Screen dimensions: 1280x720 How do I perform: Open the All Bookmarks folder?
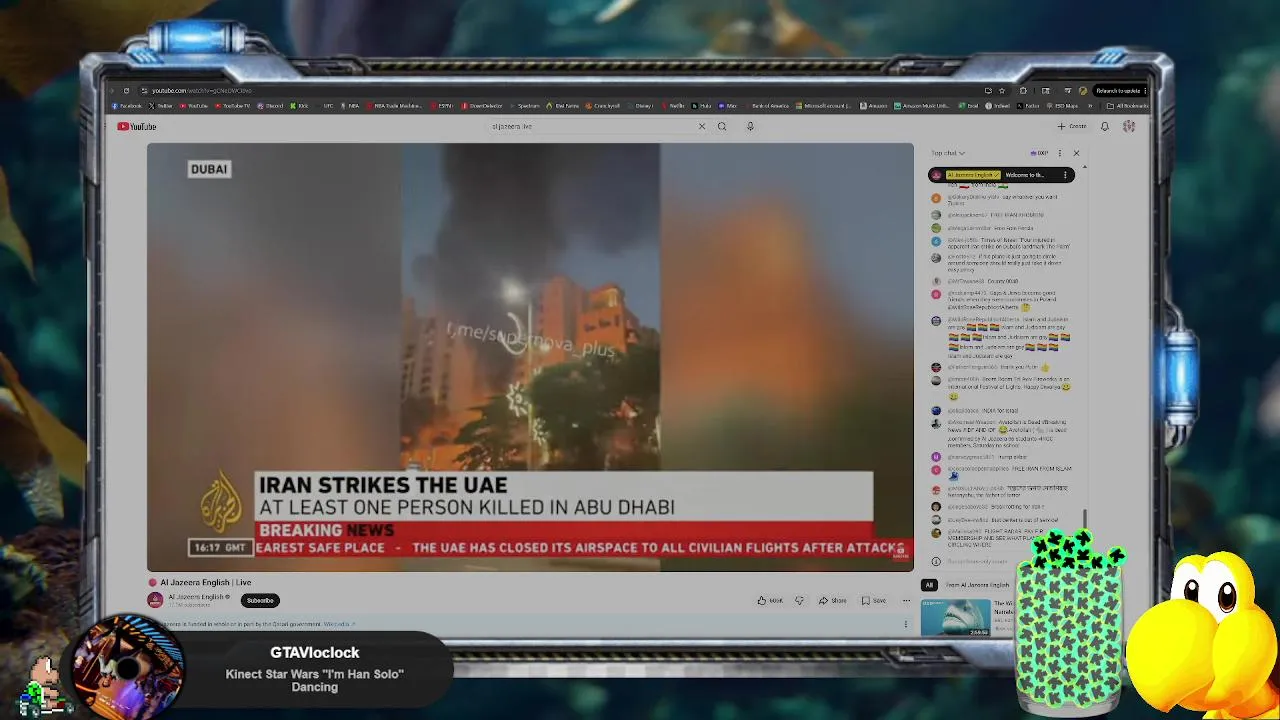click(x=1128, y=105)
